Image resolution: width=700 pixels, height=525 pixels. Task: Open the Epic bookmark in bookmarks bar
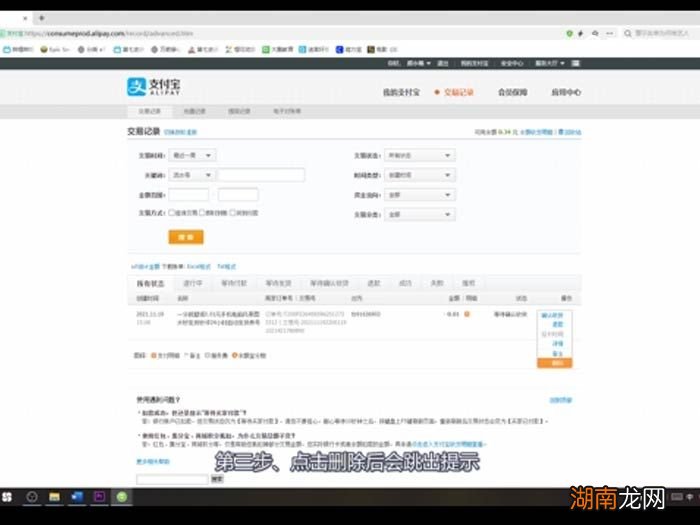point(54,50)
